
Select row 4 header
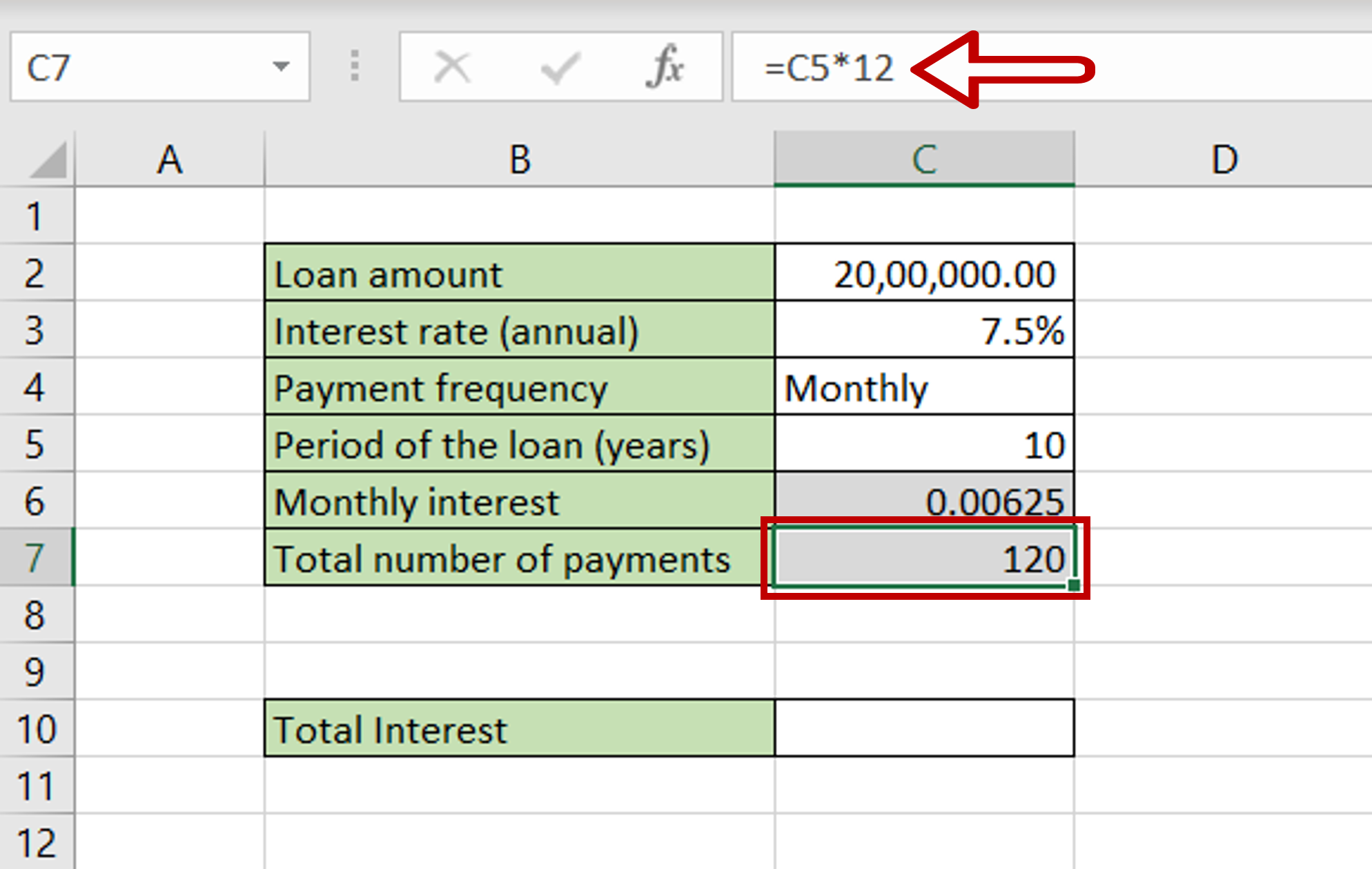click(x=37, y=387)
